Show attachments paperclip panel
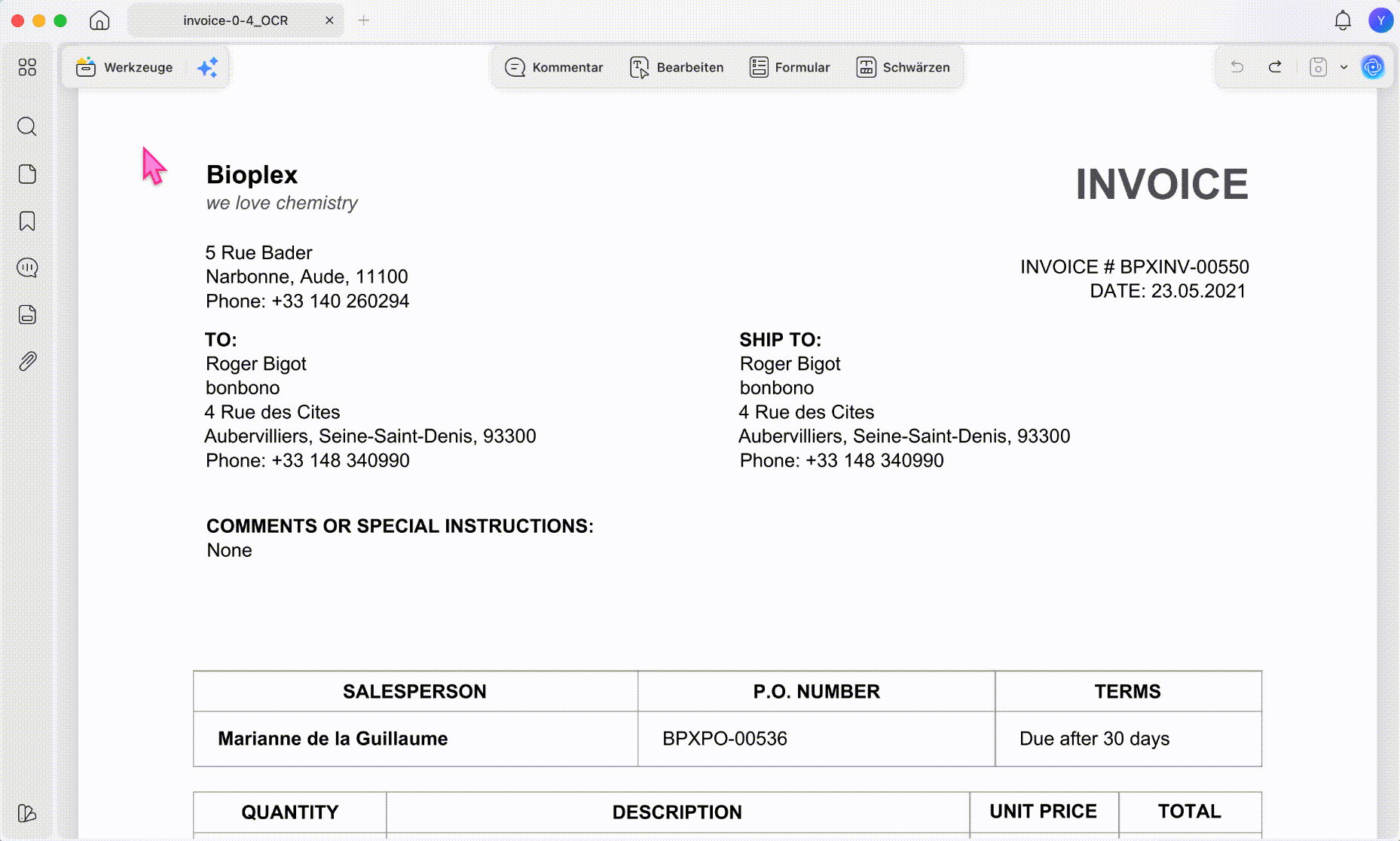Viewport: 1400px width, 841px height. coord(27,361)
